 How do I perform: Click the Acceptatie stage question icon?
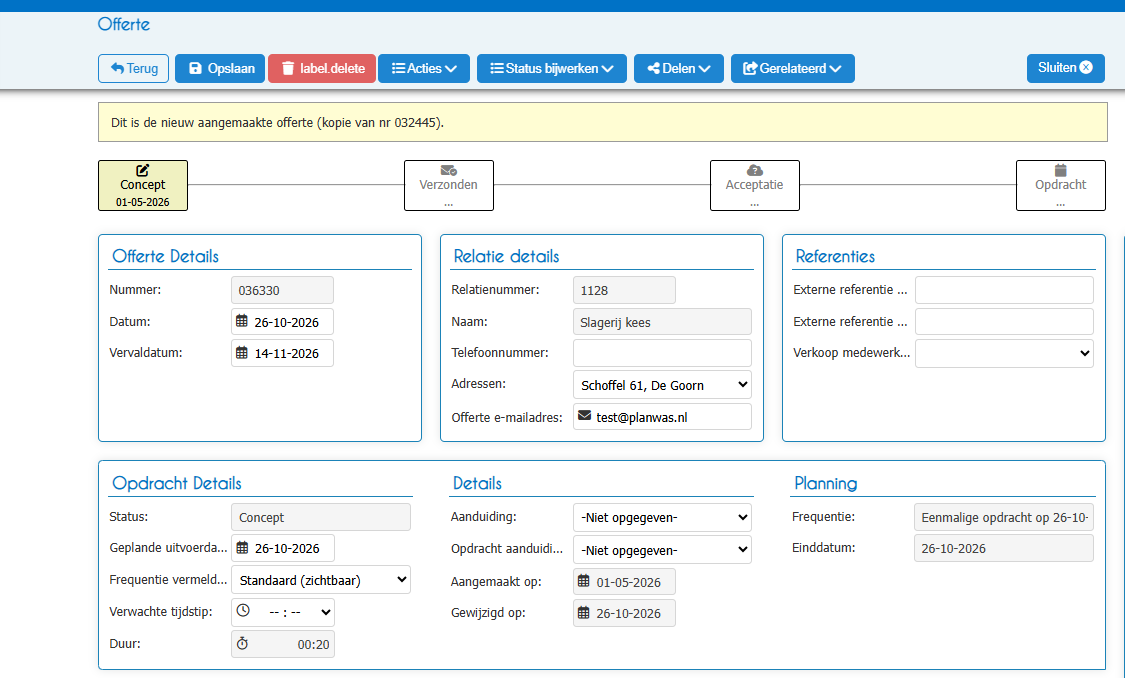[x=754, y=170]
